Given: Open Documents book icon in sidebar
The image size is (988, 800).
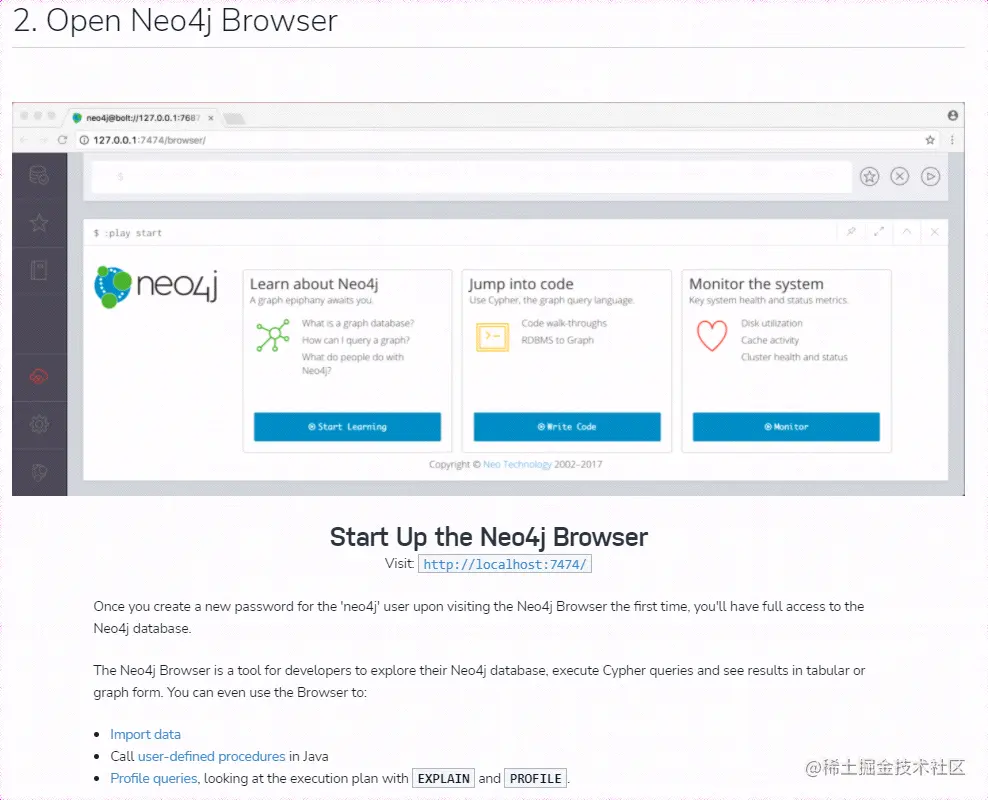Looking at the screenshot, I should [39, 270].
